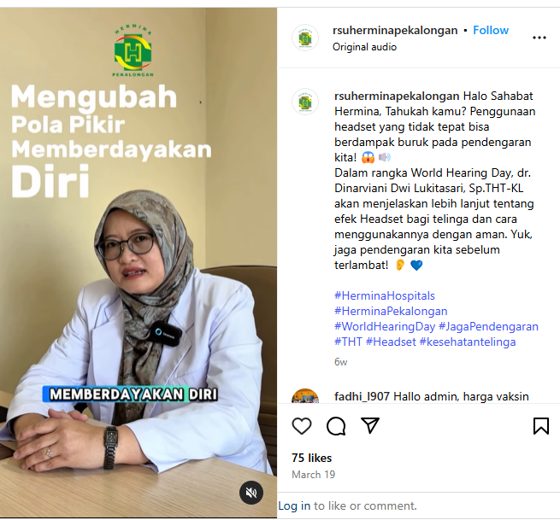This screenshot has height=520, width=560.
Task: Open the #HerminaHospitals hashtag
Action: 385,296
